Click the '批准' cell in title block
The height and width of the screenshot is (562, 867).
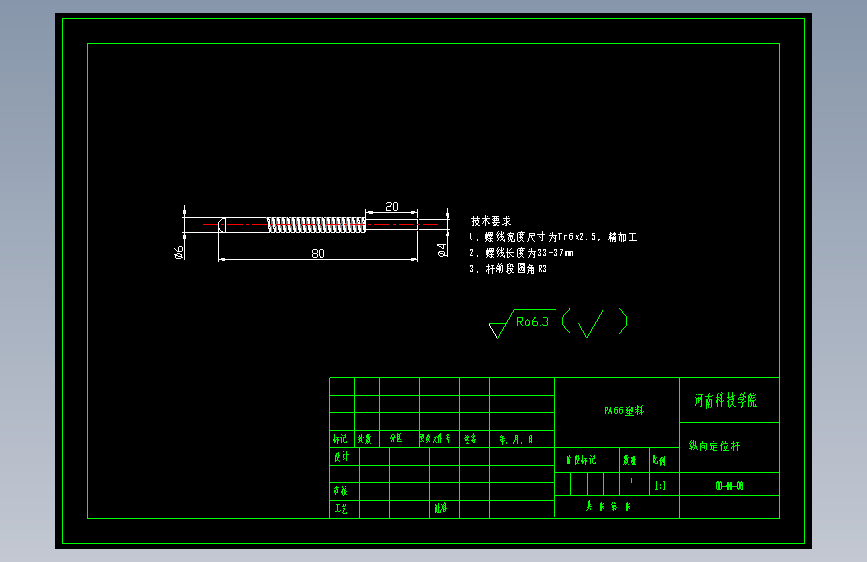click(x=440, y=508)
